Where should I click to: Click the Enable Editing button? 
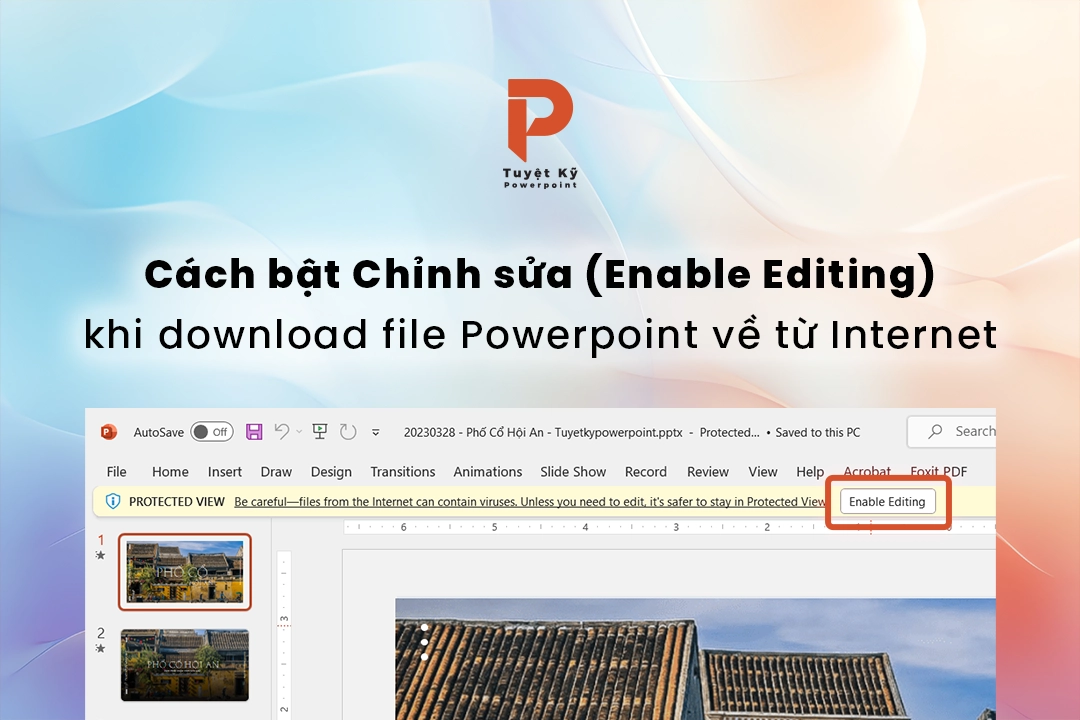pyautogui.click(x=887, y=502)
